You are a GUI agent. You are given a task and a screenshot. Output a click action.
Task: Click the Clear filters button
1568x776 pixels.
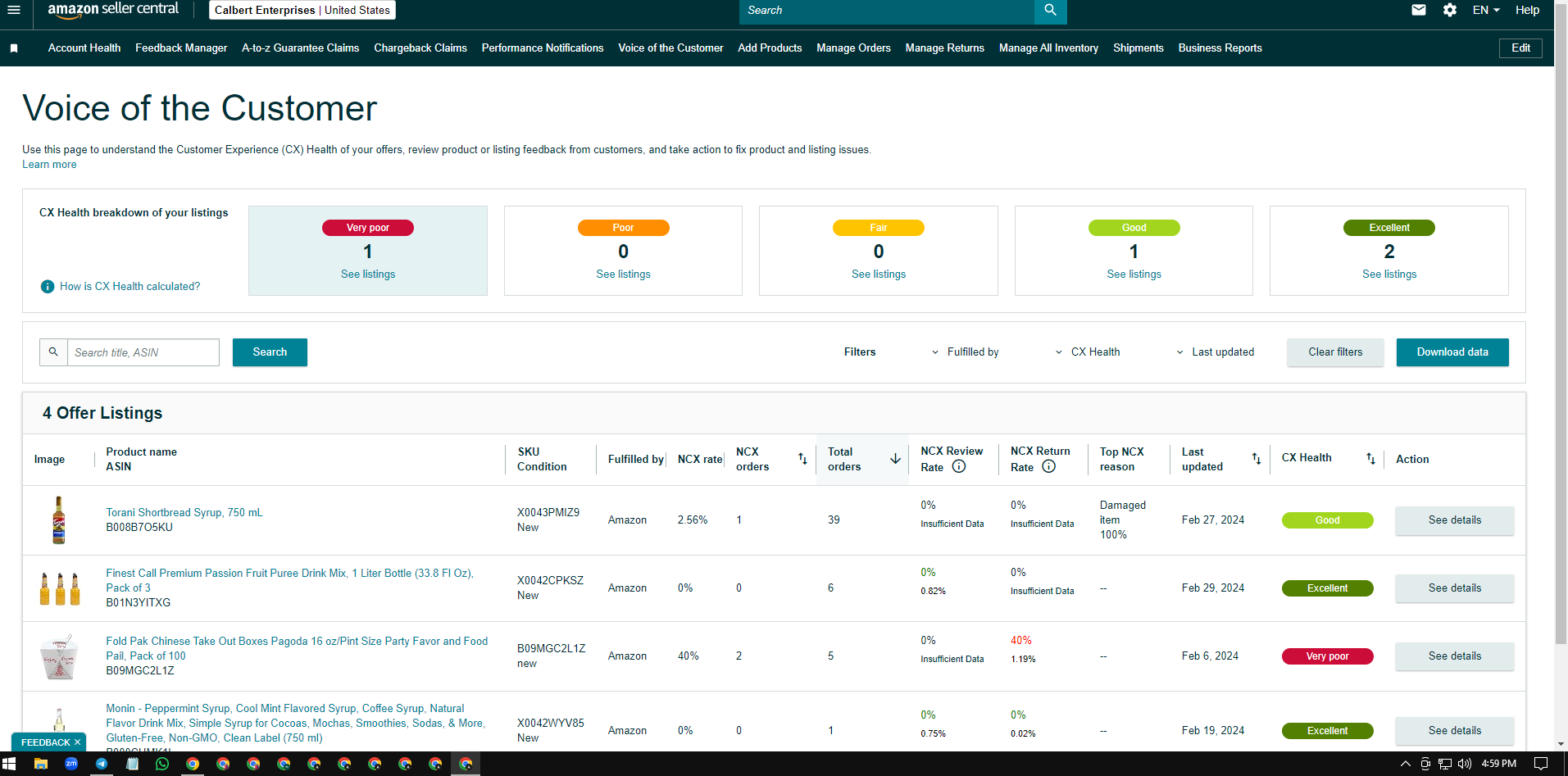1335,352
